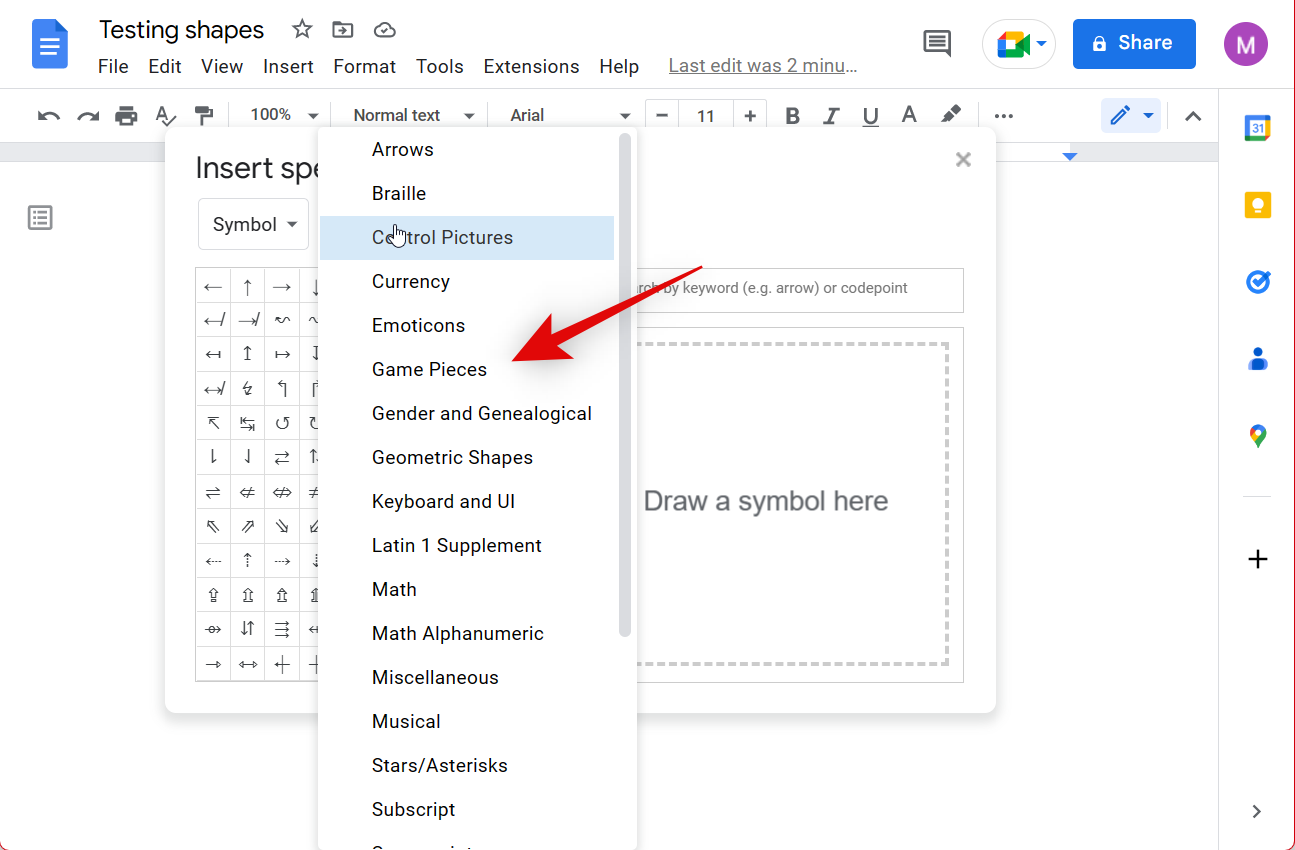Screen dimensions: 1295x850
Task: Print the document
Action: (126, 116)
